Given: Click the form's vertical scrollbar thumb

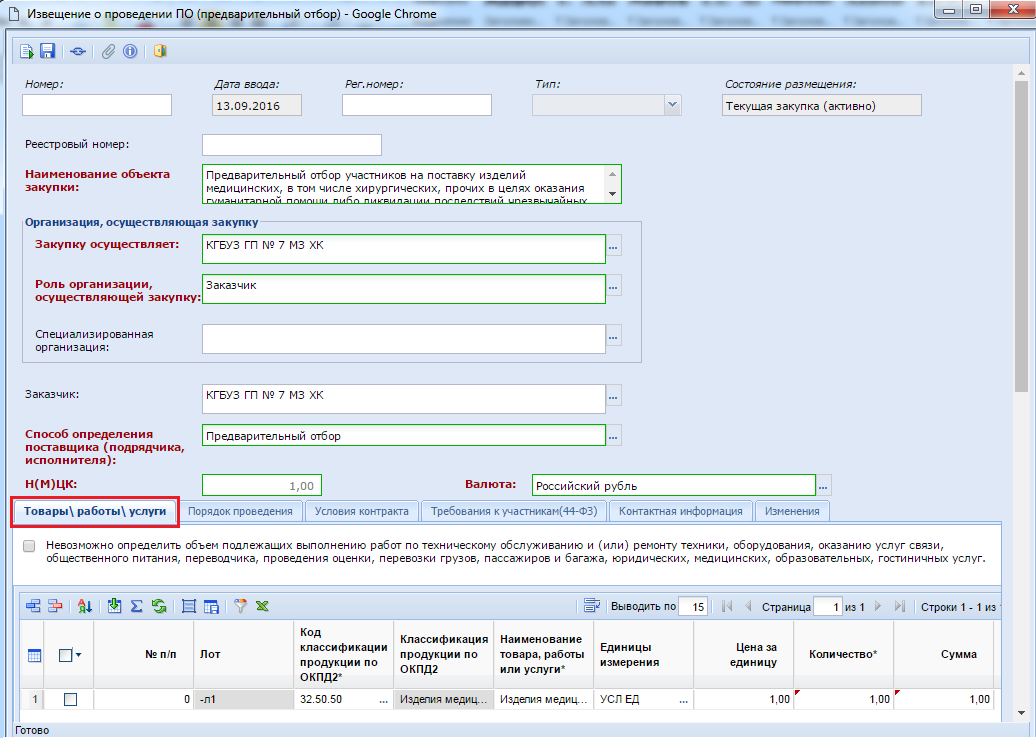Looking at the screenshot, I should pyautogui.click(x=1021, y=238).
